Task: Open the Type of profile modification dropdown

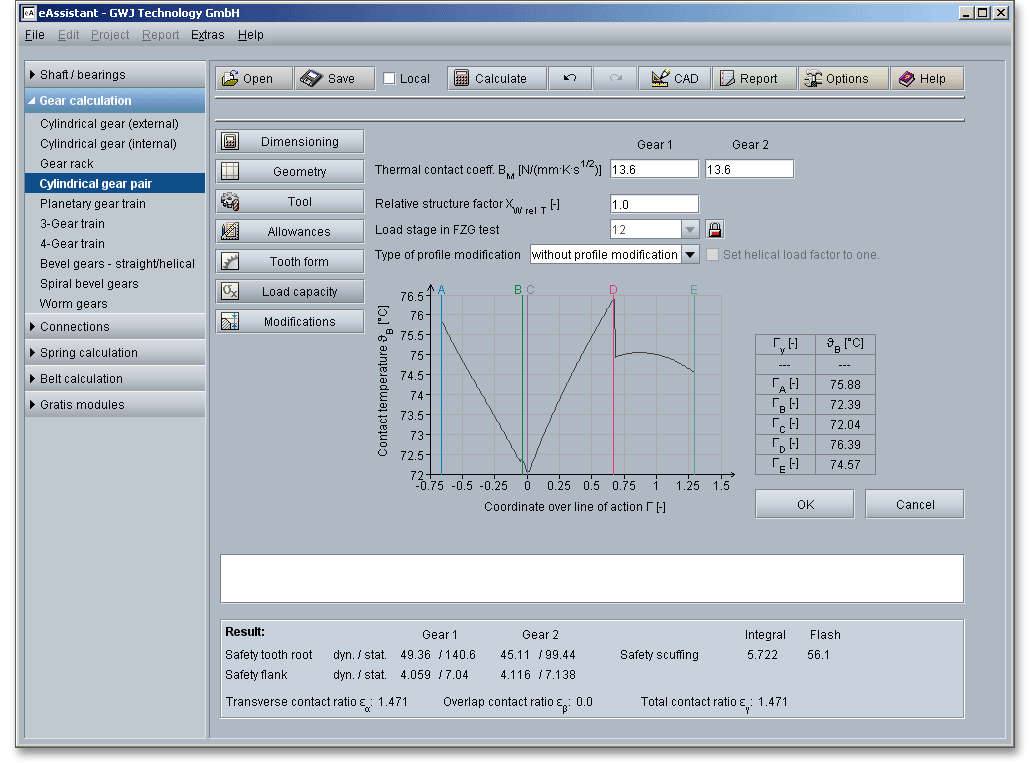Action: pos(689,255)
